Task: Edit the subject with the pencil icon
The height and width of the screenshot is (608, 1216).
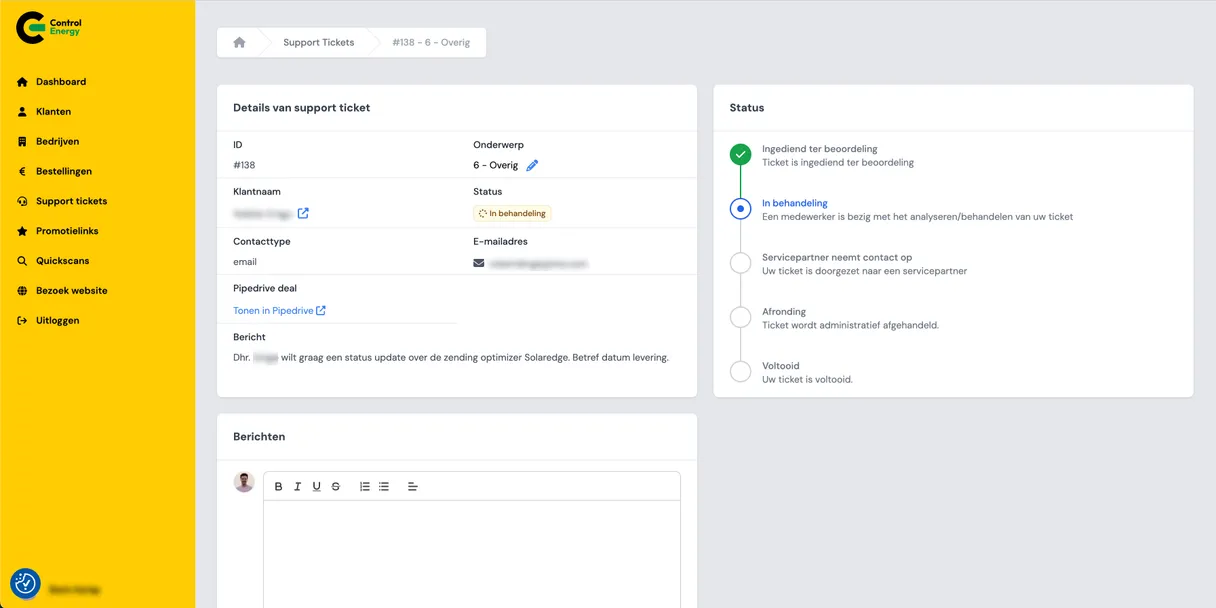Action: [532, 166]
